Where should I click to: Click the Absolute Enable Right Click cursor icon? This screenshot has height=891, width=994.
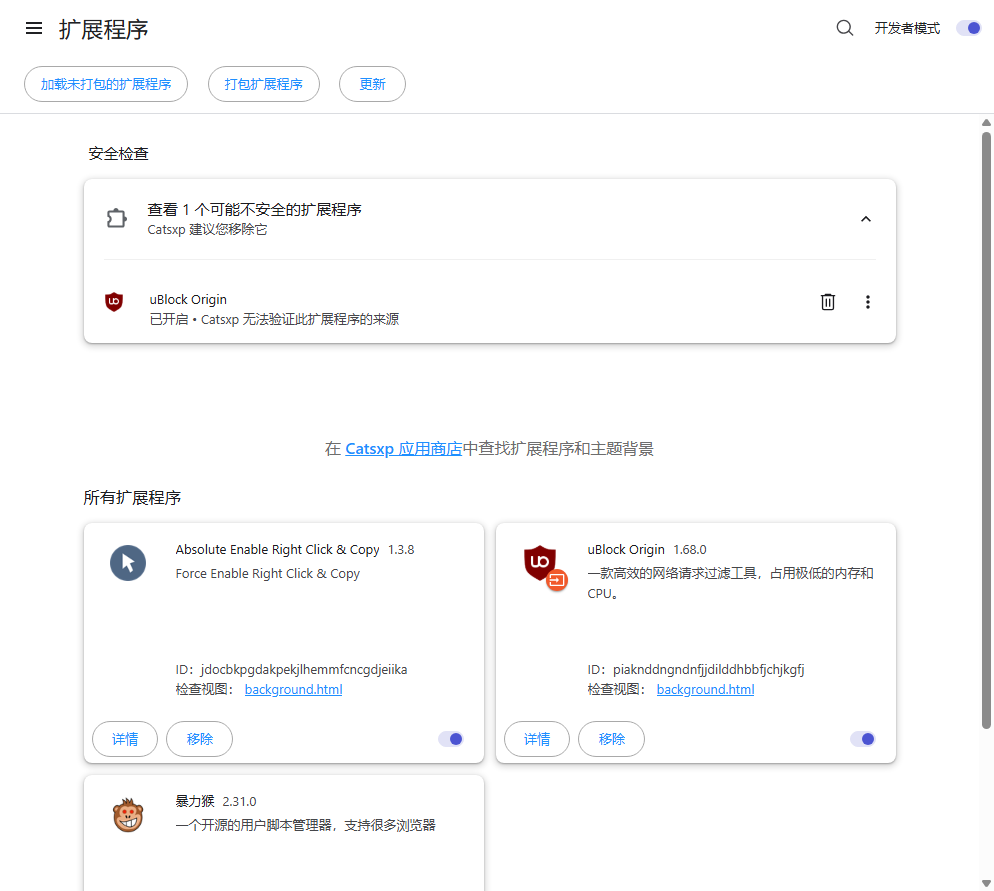point(128,563)
